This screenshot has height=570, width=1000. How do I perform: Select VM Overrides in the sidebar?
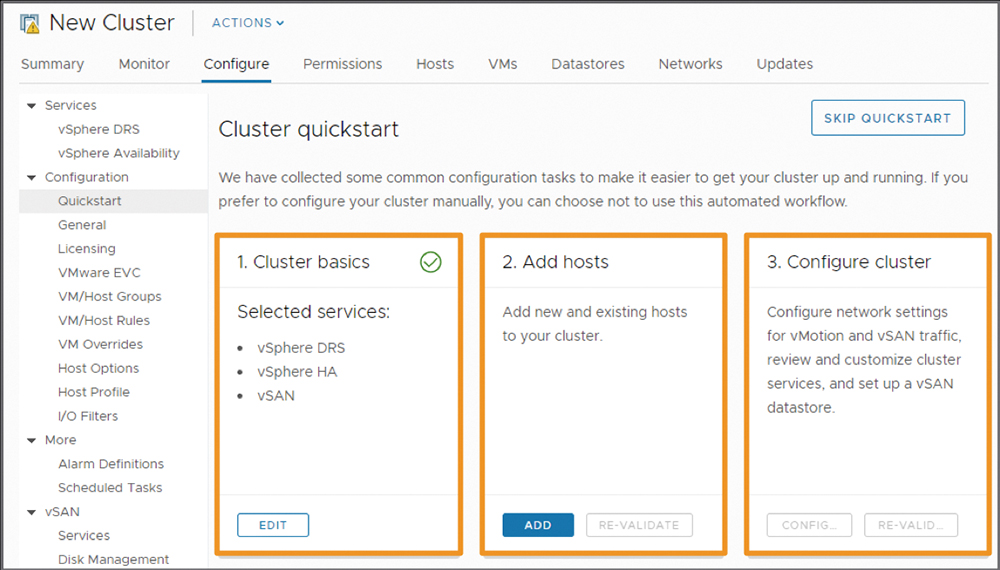click(x=100, y=345)
